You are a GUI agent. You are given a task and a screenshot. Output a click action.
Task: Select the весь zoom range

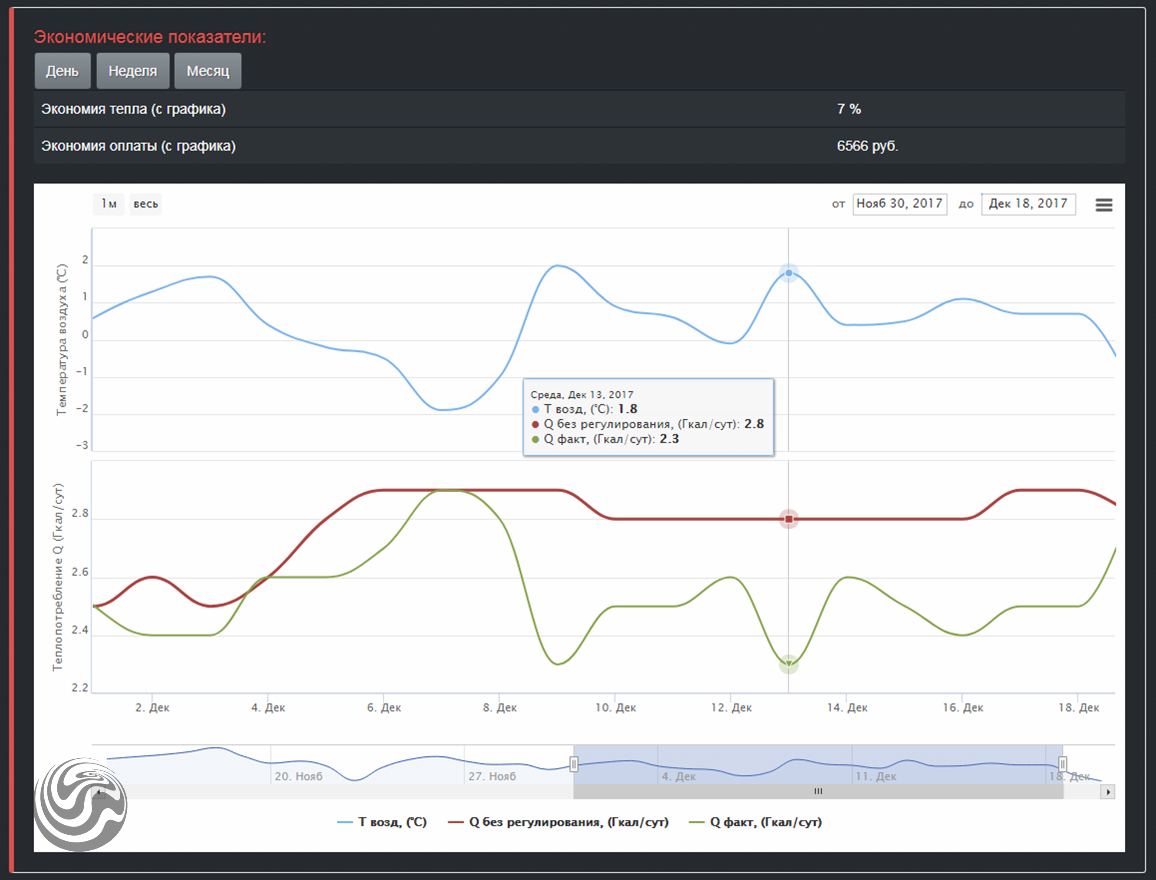click(145, 205)
